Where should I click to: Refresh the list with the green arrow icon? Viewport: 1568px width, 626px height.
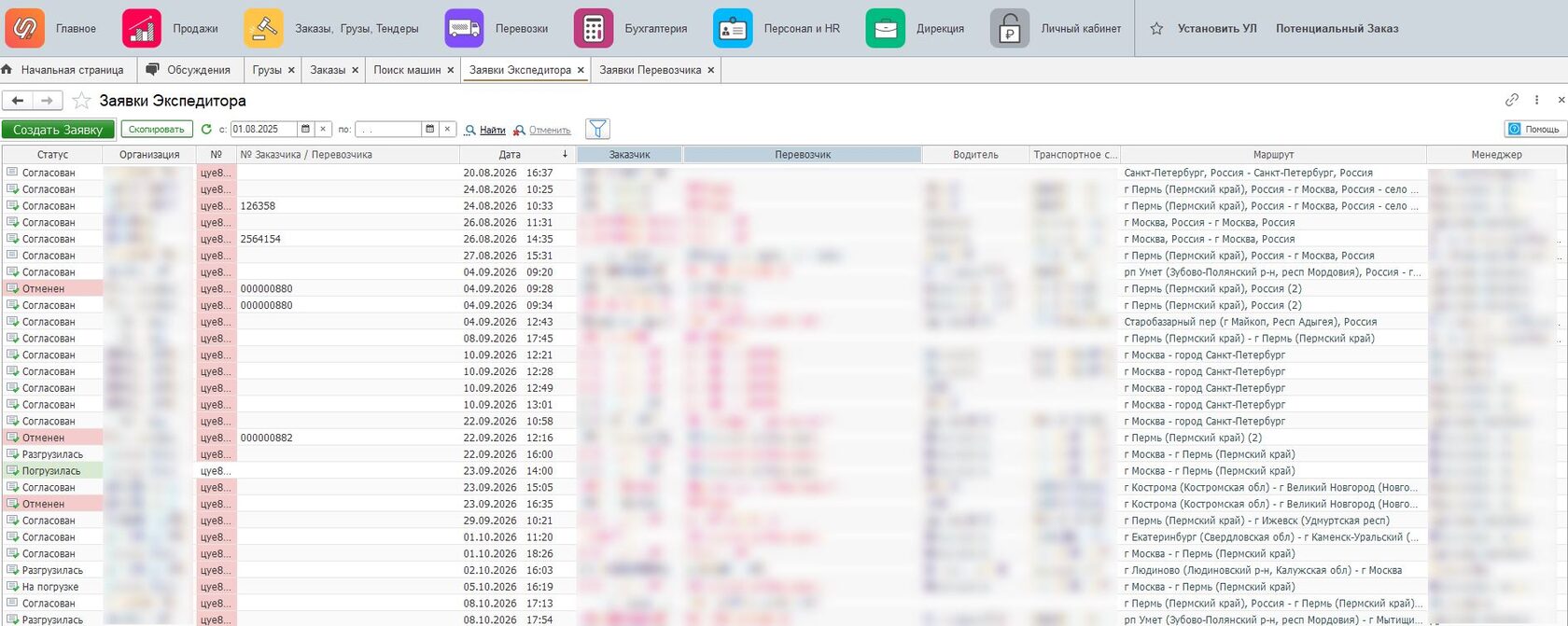click(x=206, y=130)
